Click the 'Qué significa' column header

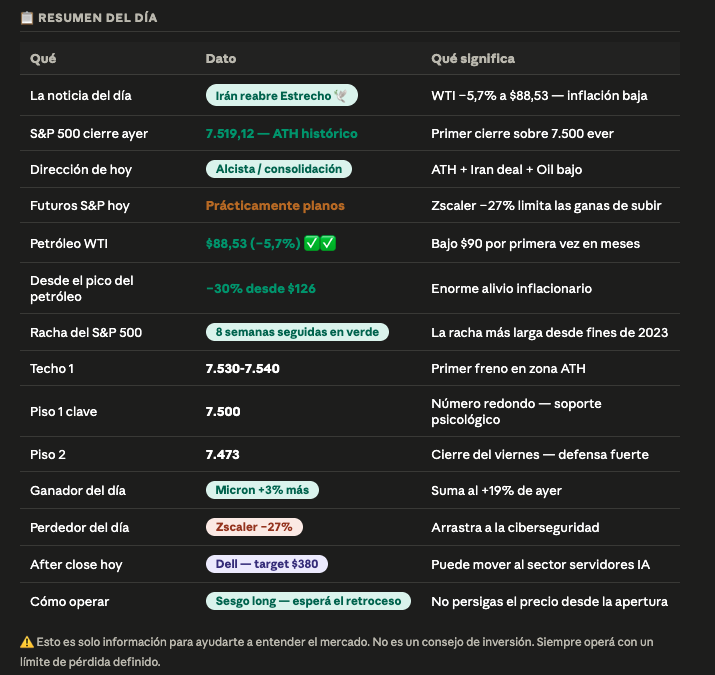click(473, 58)
